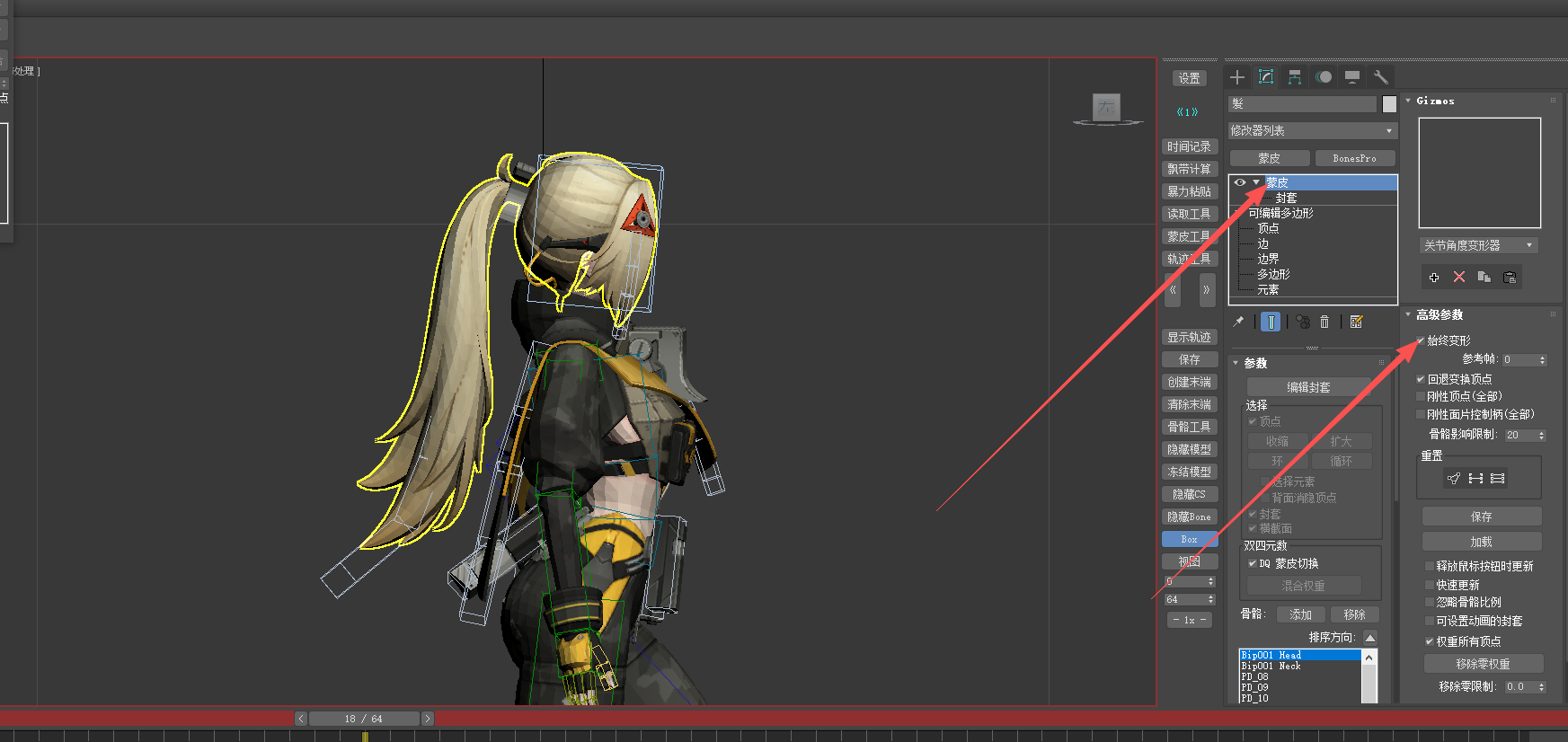Click the Pin Stack icon
This screenshot has width=1568, height=742.
pyautogui.click(x=1239, y=322)
